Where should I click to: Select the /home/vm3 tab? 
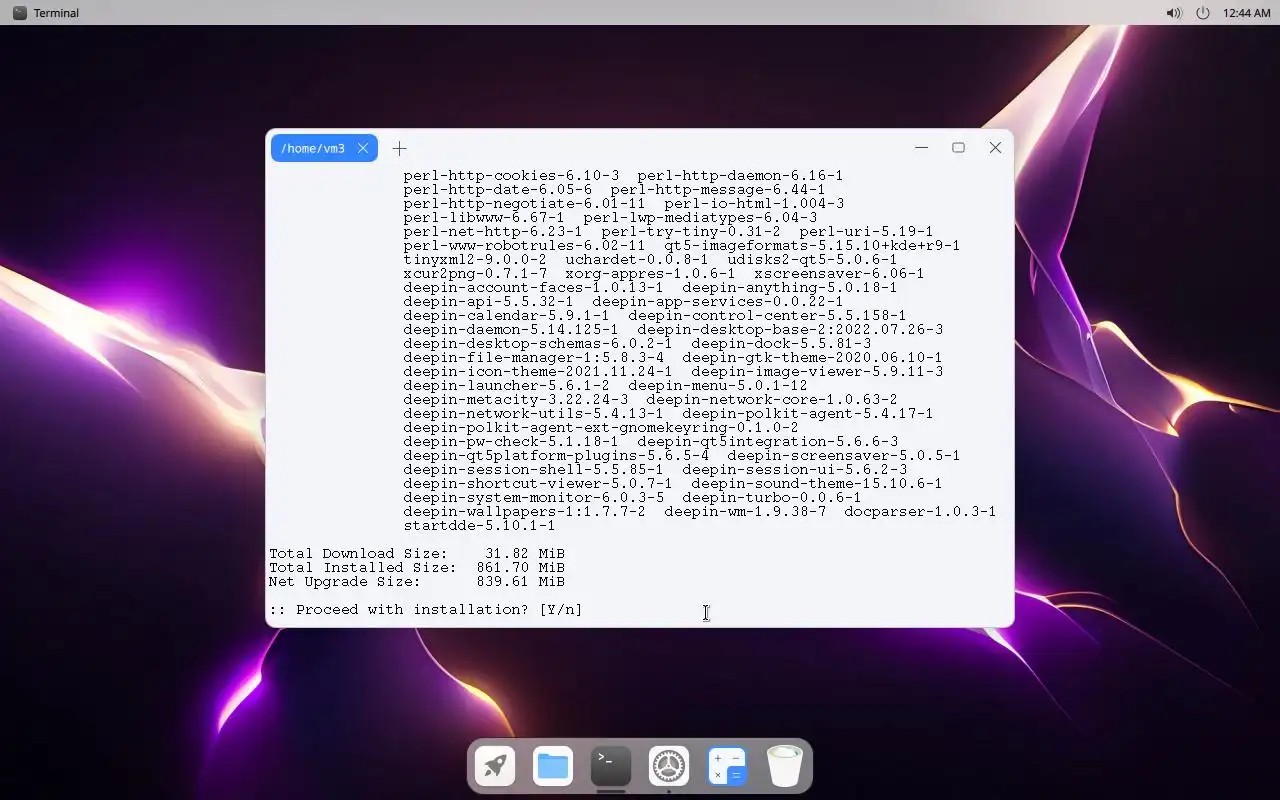click(324, 148)
